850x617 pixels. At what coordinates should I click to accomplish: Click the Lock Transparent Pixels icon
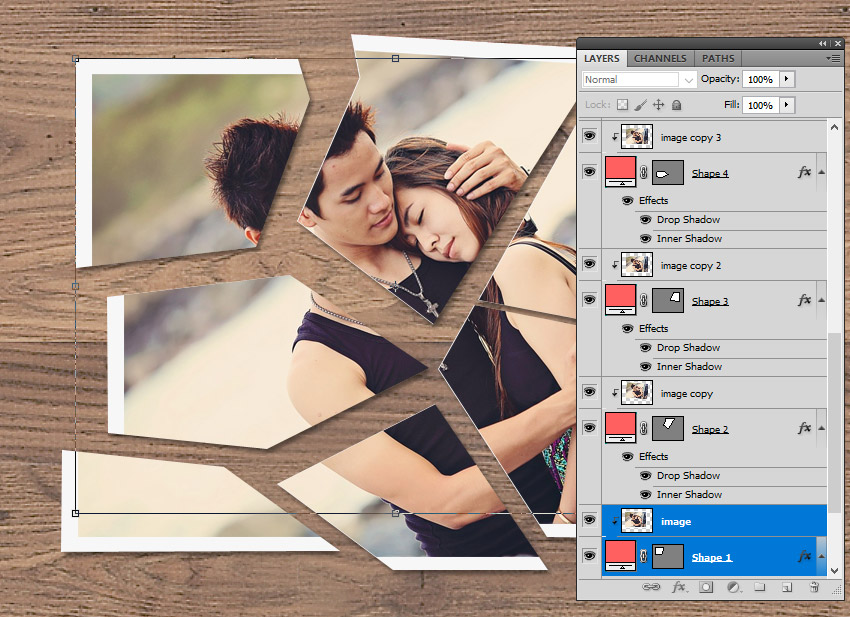click(x=621, y=105)
